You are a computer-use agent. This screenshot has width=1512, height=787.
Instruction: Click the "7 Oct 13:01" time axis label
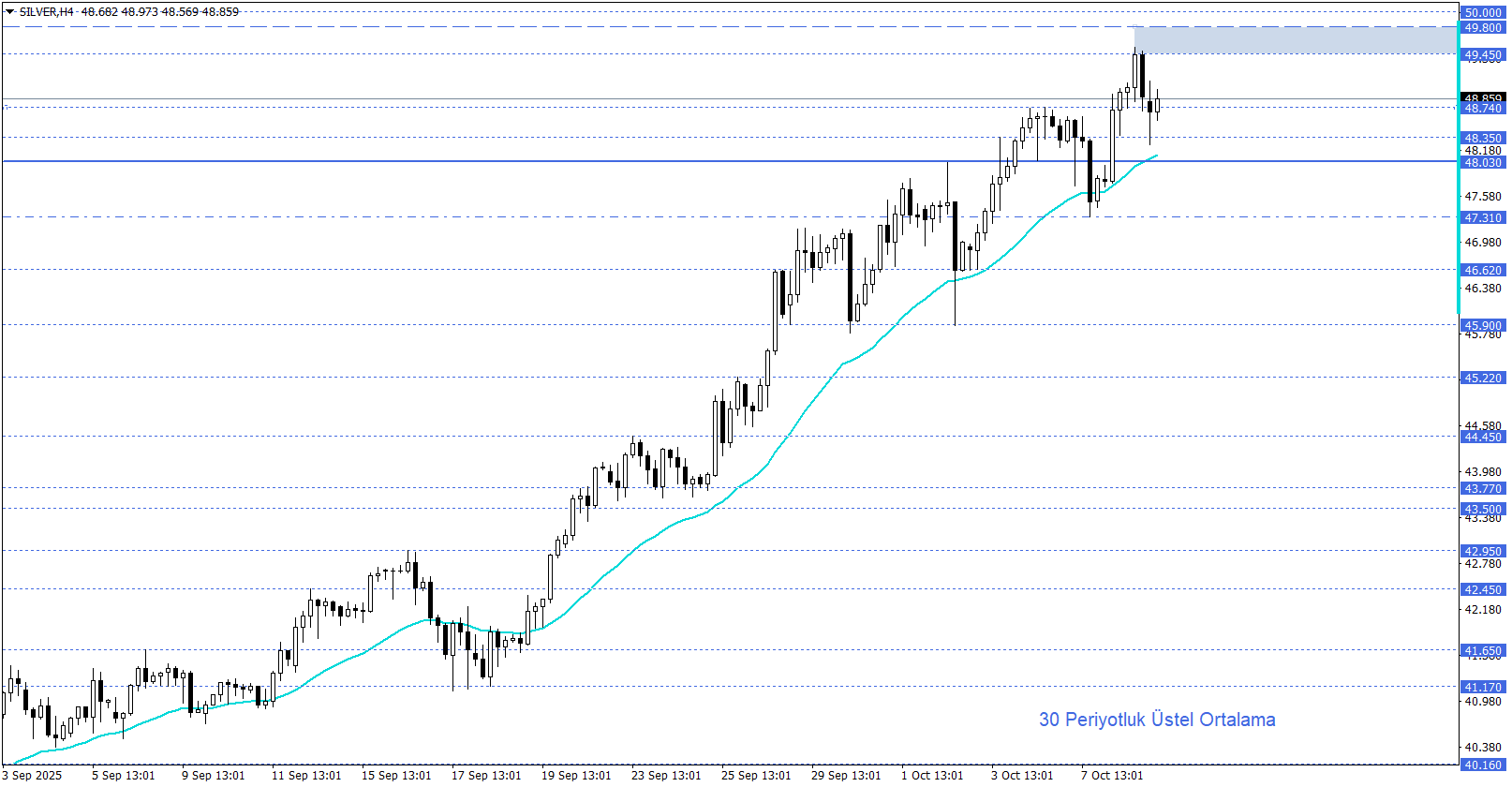[1111, 775]
